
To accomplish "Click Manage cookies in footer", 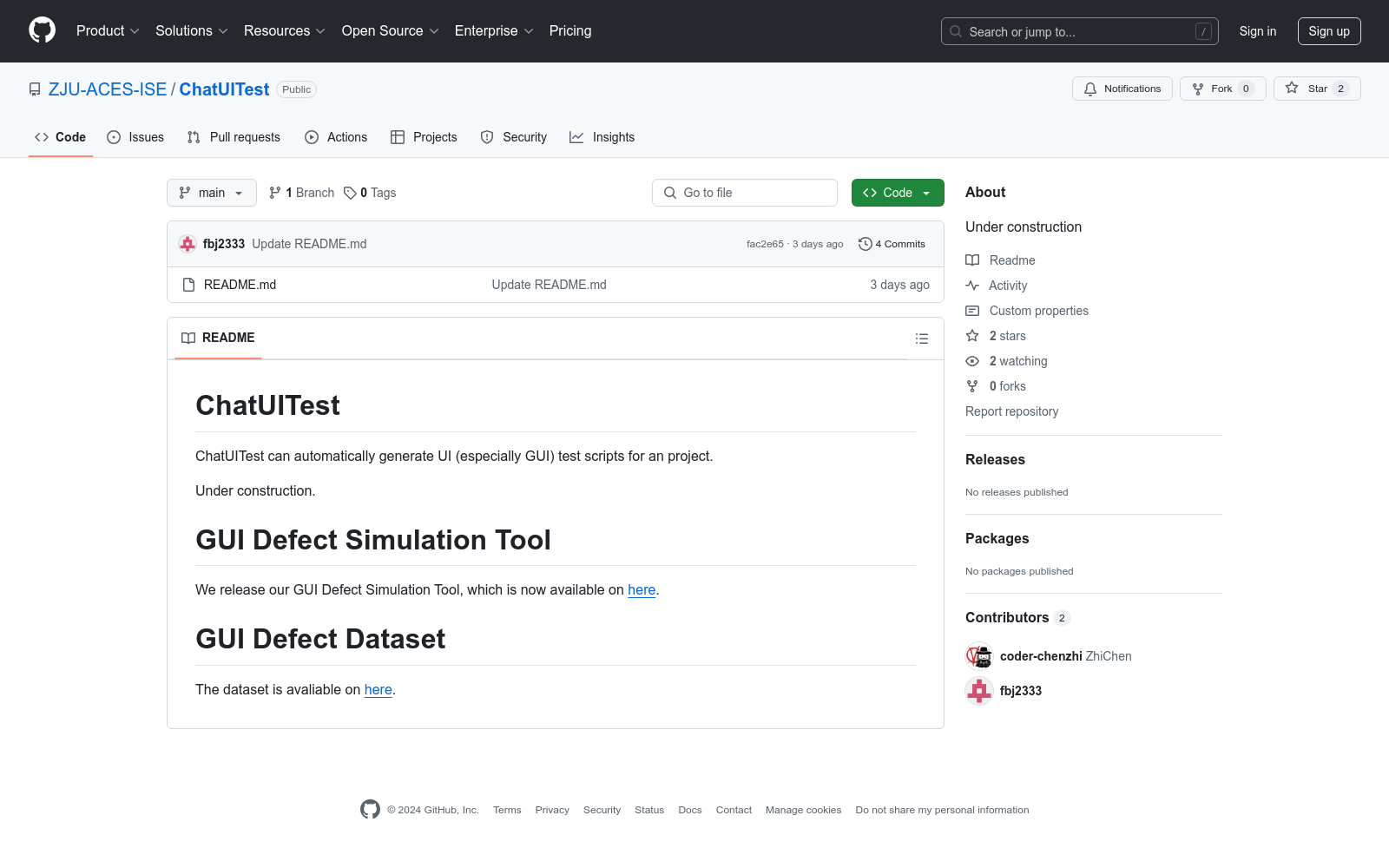I will point(803,810).
